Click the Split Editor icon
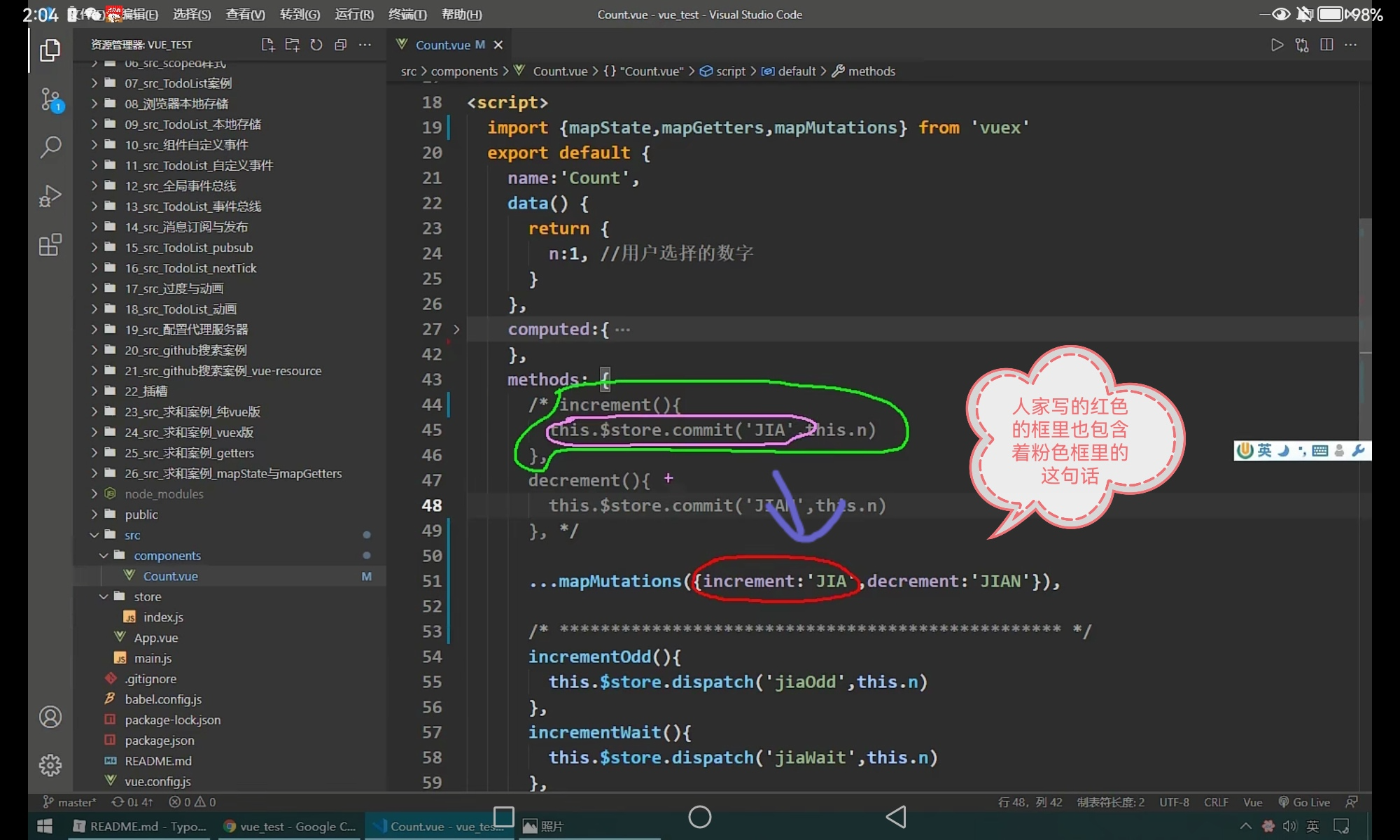This screenshot has width=1400, height=840. [x=1326, y=45]
